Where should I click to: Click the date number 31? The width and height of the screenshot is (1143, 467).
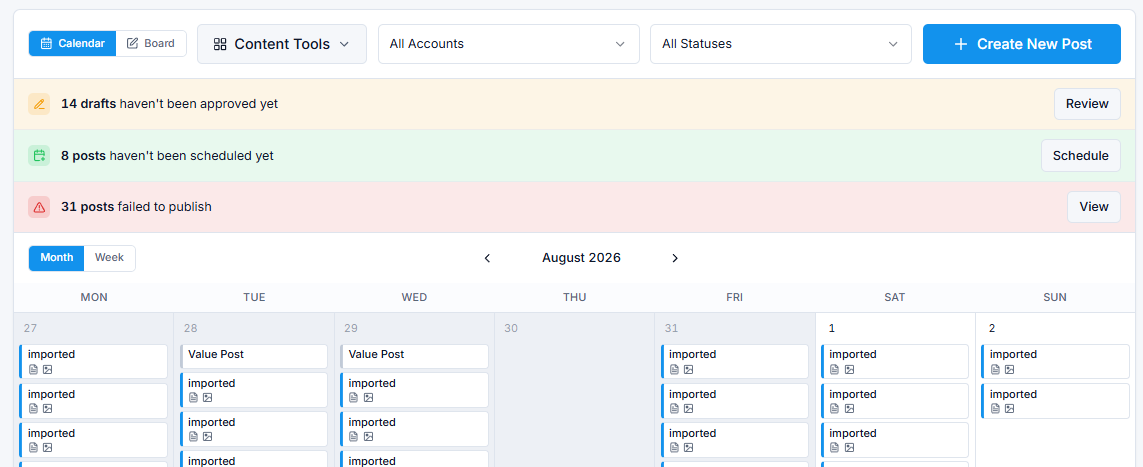671,329
